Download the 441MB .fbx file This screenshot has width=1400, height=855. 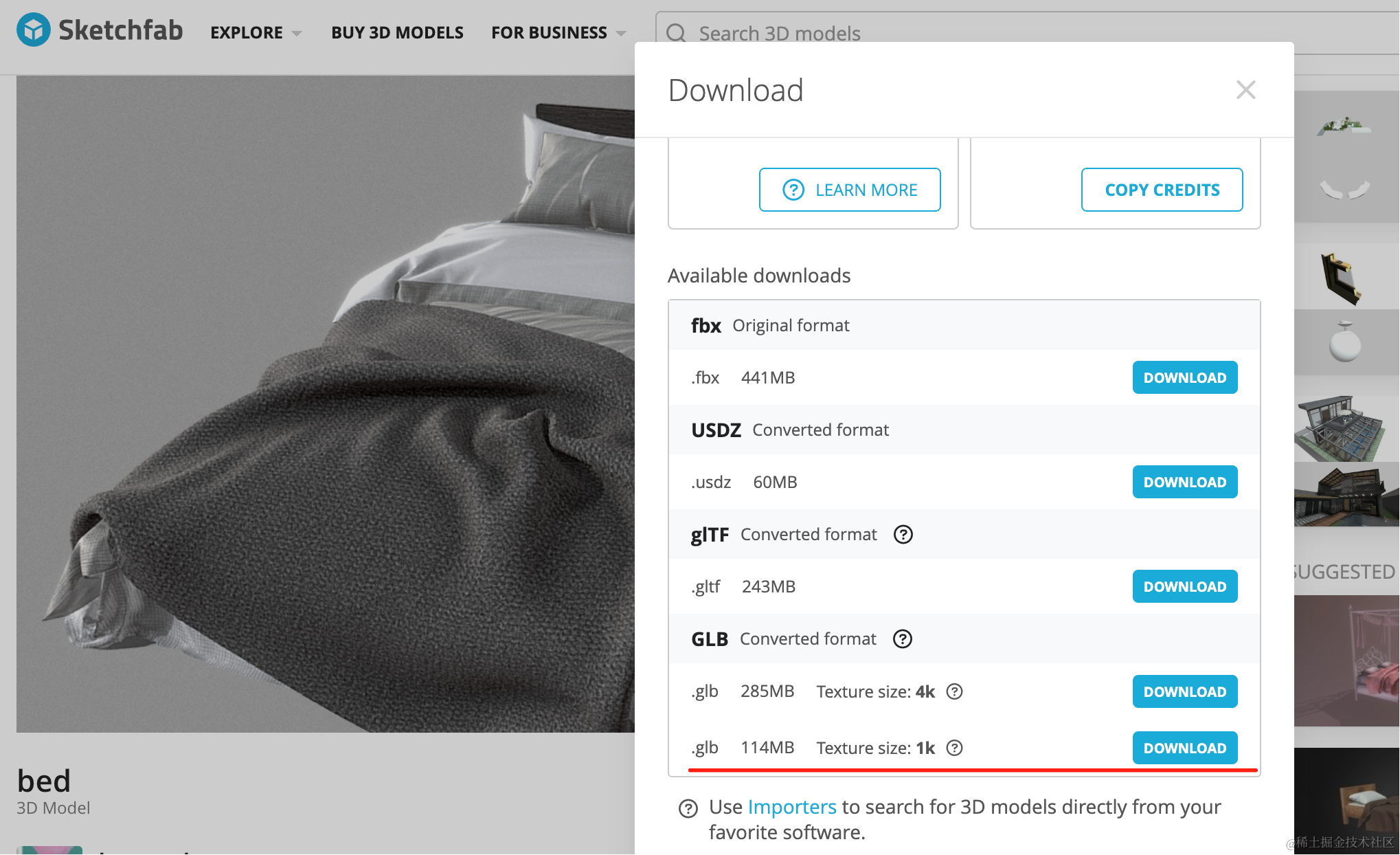(1185, 377)
